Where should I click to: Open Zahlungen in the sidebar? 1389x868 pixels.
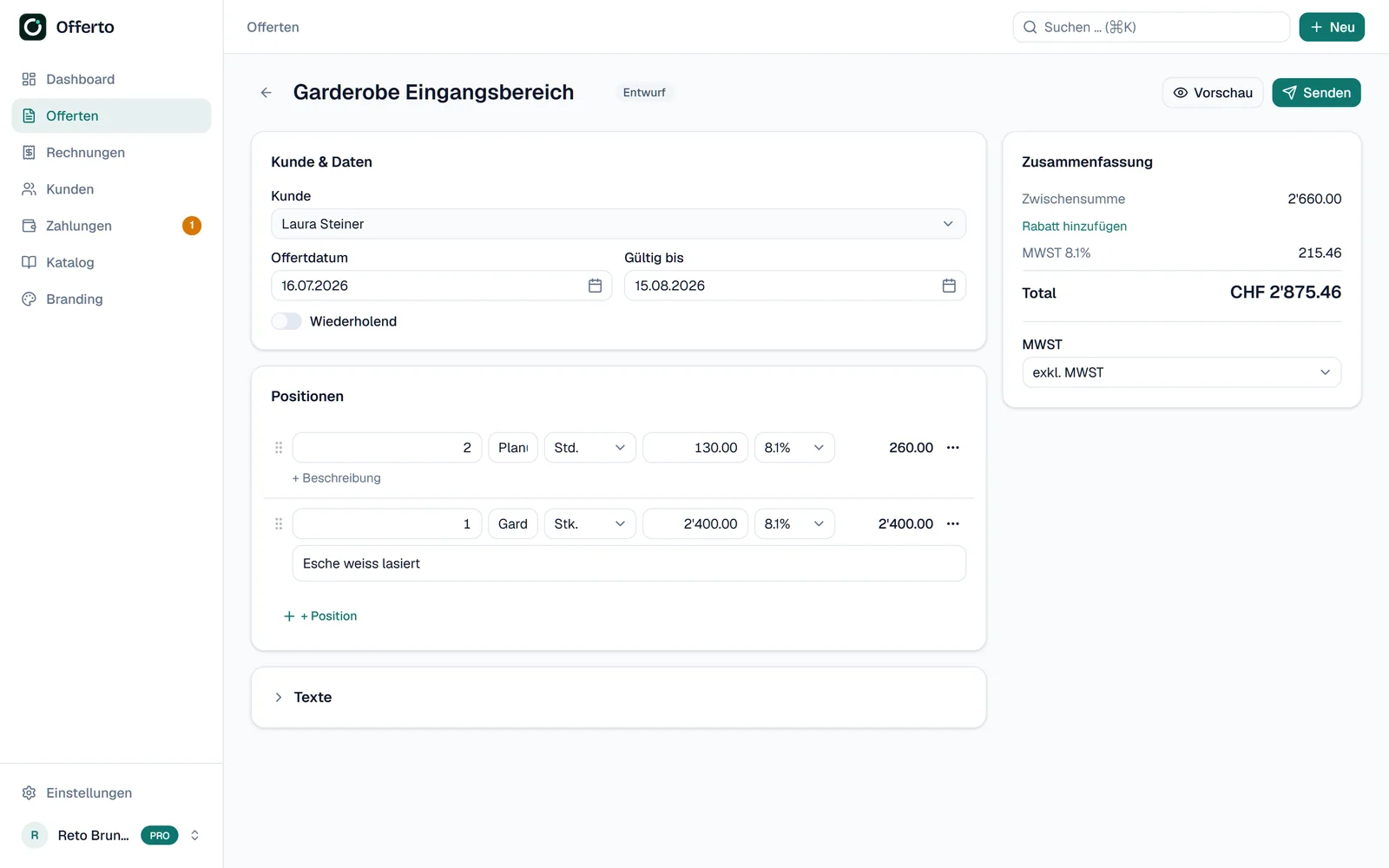pyautogui.click(x=111, y=226)
